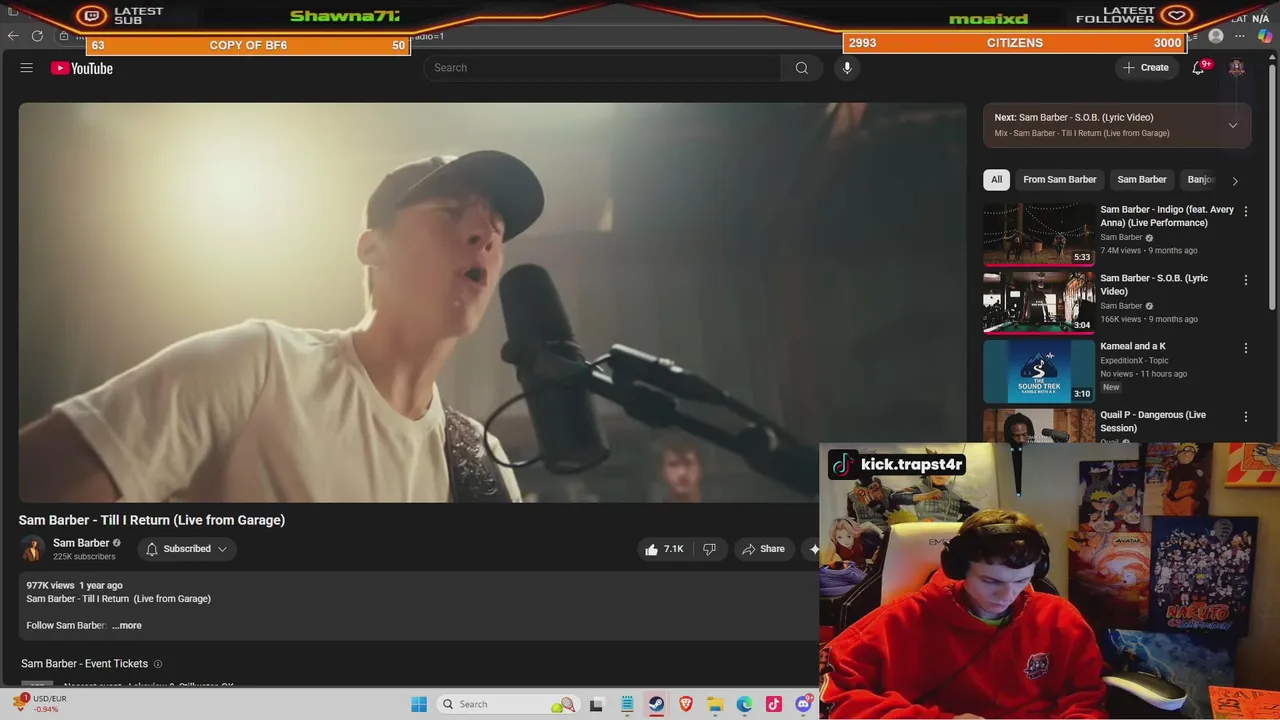Screen dimensions: 1280x720
Task: Open options for Indigo video
Action: (x=1245, y=211)
